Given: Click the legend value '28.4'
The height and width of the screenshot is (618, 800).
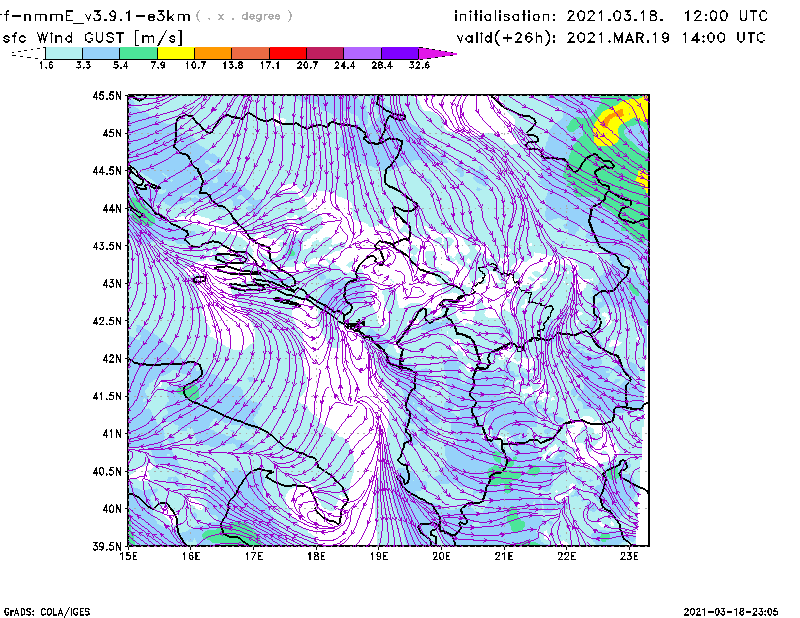Looking at the screenshot, I should point(382,65).
